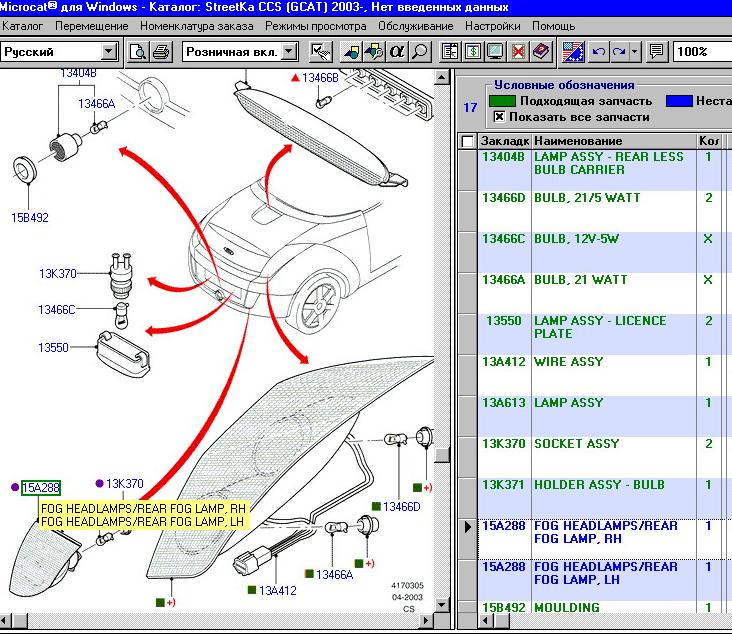This screenshot has width=732, height=634.
Task: Select the 15A288 callout in diagram
Action: click(x=41, y=488)
